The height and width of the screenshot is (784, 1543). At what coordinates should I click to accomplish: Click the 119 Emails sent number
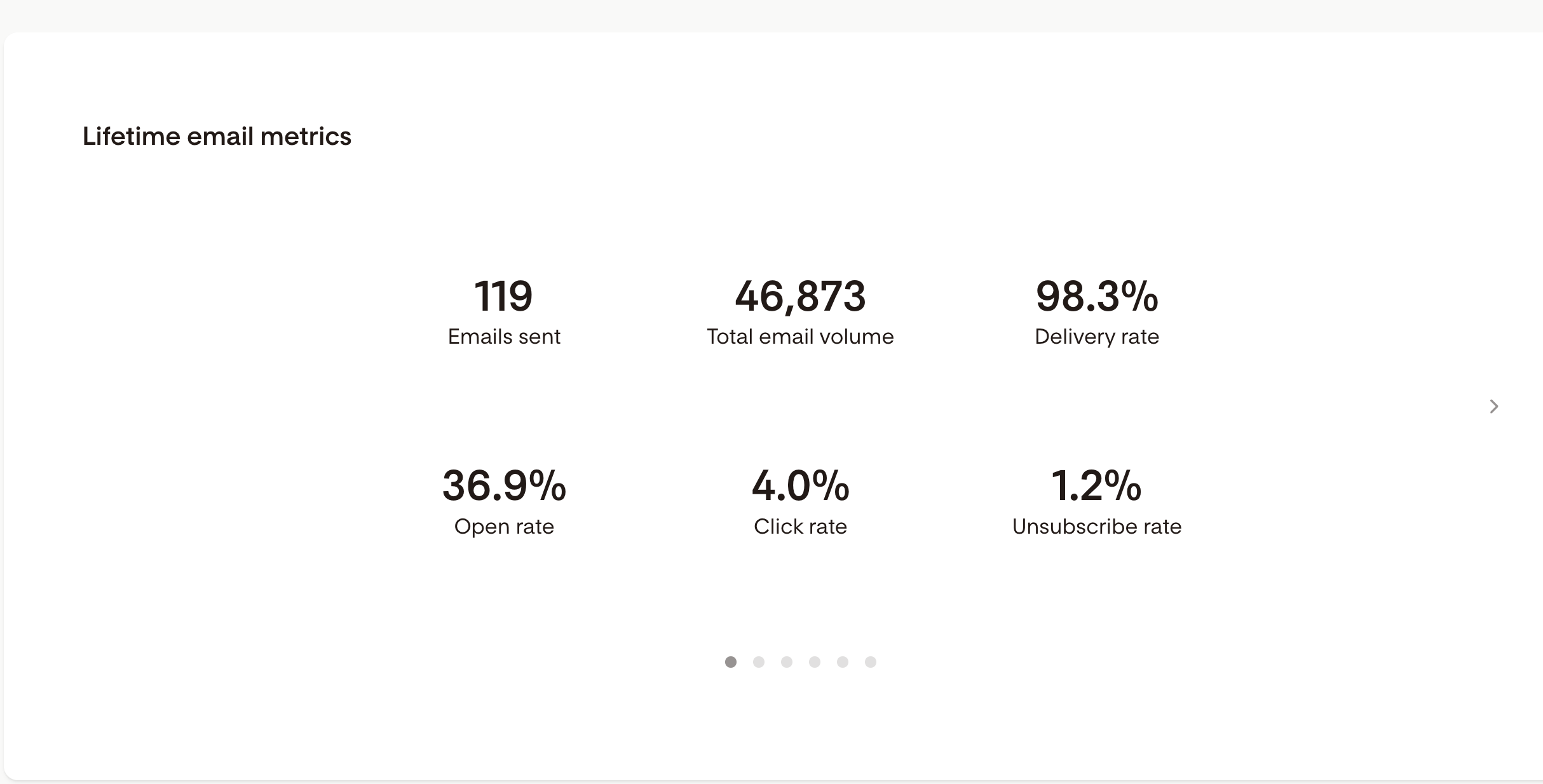pyautogui.click(x=504, y=296)
